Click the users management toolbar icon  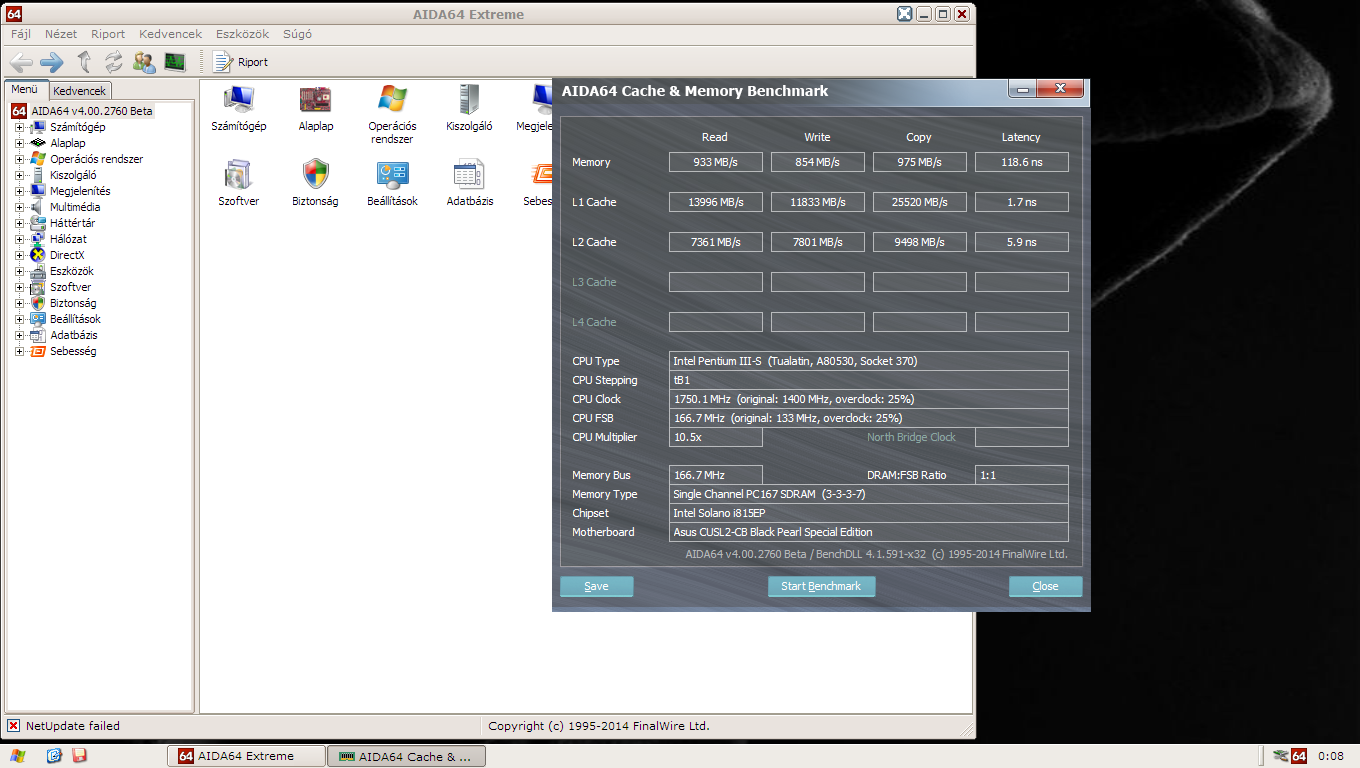[x=144, y=62]
